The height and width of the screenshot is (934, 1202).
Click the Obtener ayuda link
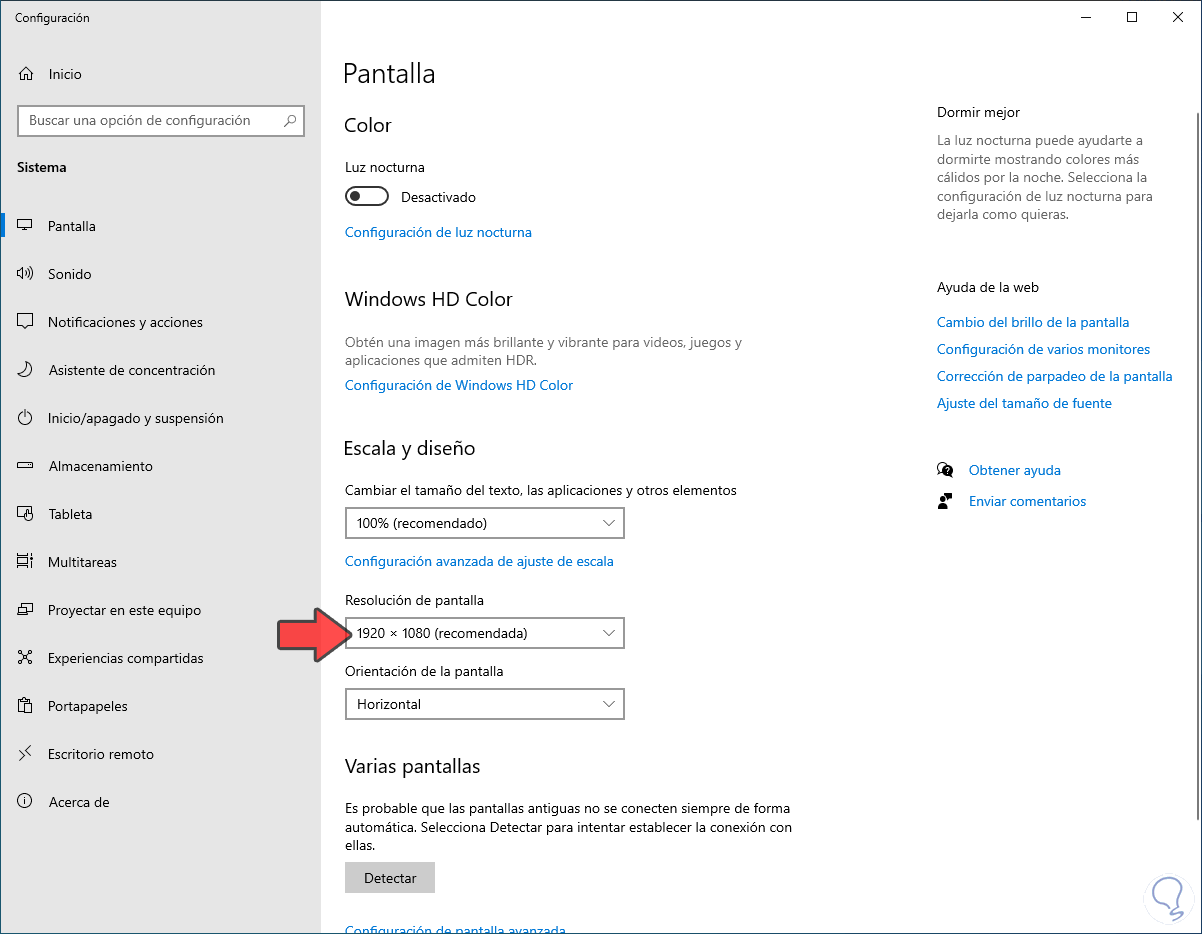[1014, 470]
